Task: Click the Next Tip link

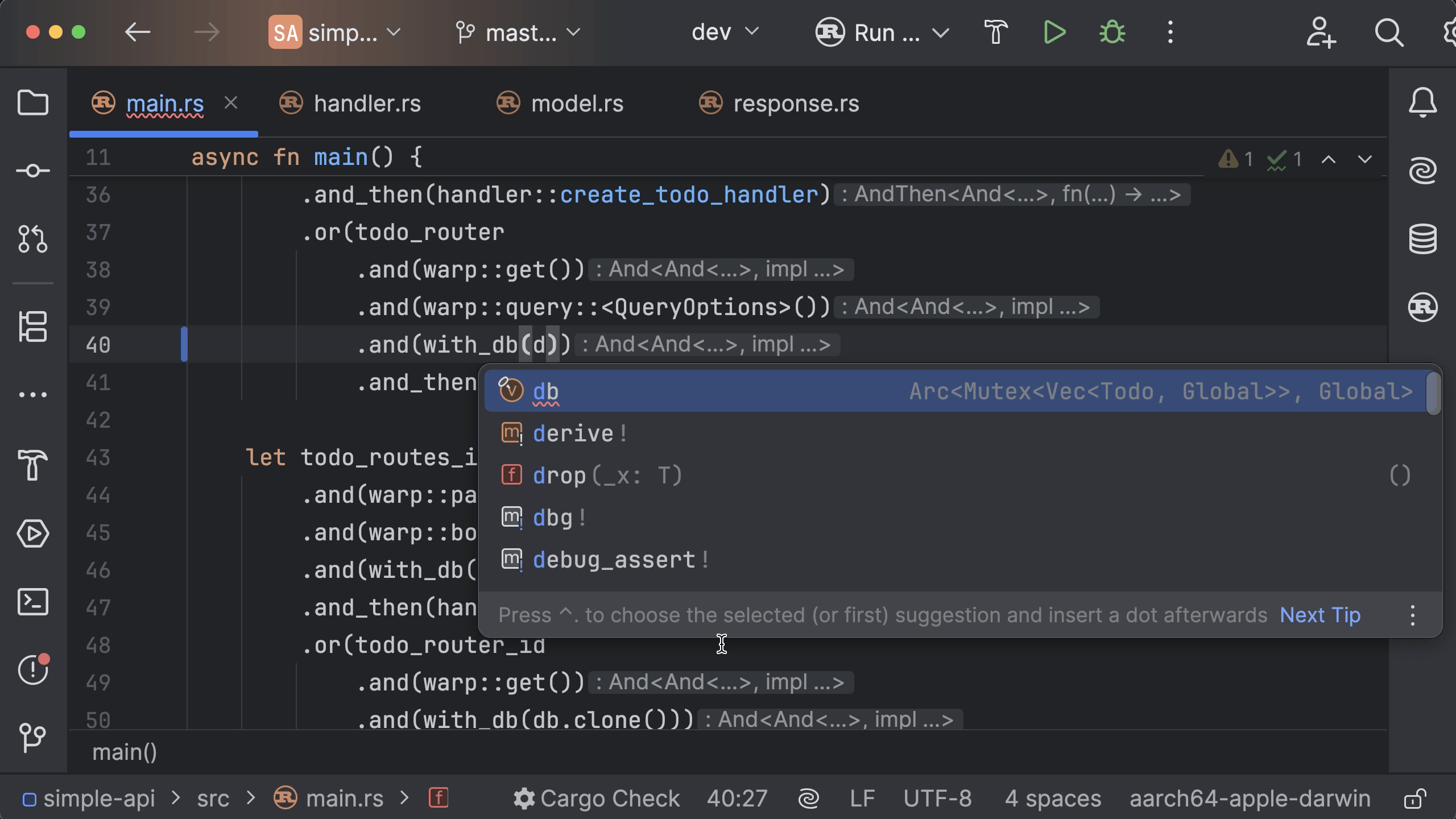Action: (1319, 615)
